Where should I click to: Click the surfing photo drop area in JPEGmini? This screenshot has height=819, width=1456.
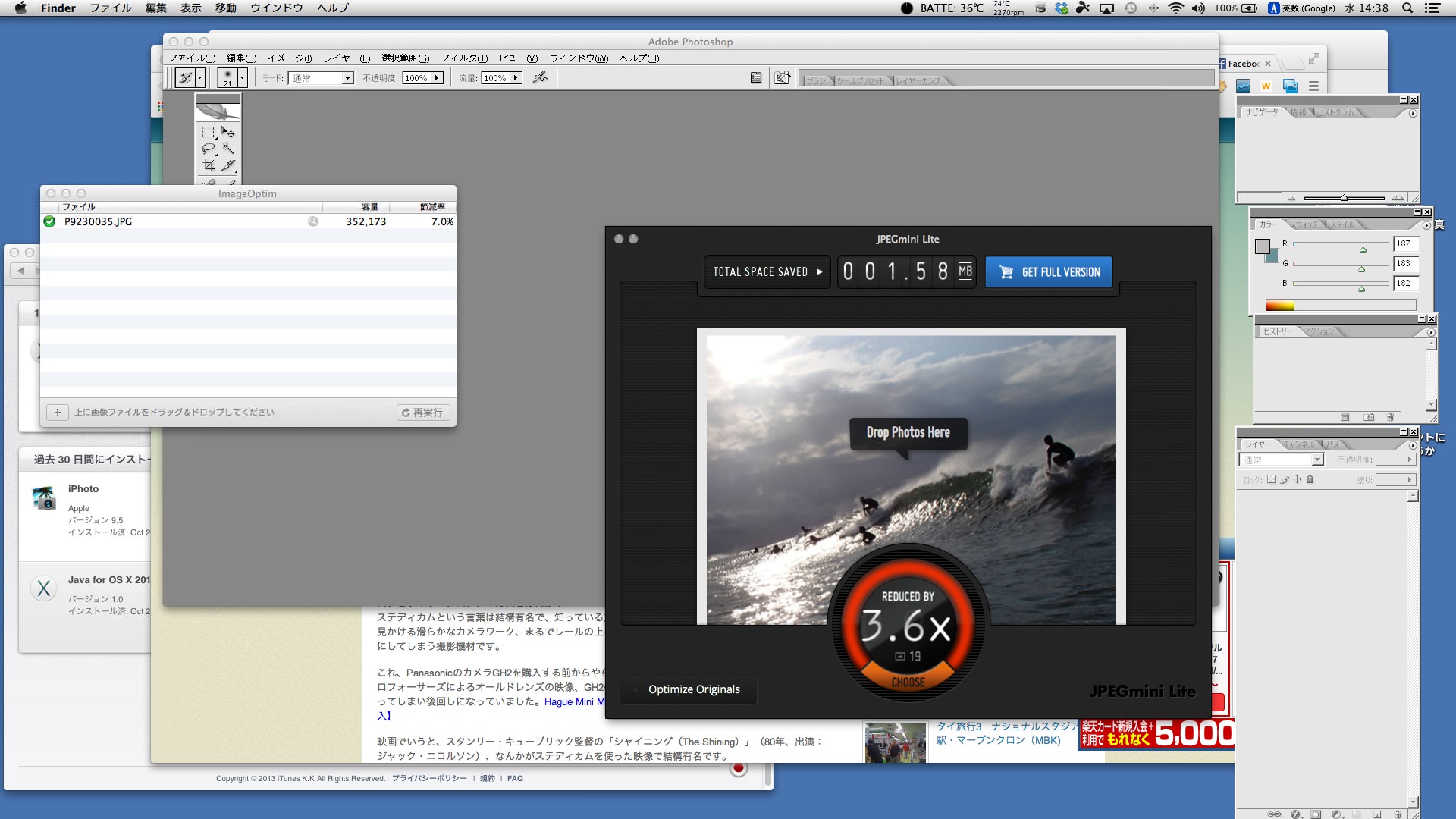(x=911, y=478)
